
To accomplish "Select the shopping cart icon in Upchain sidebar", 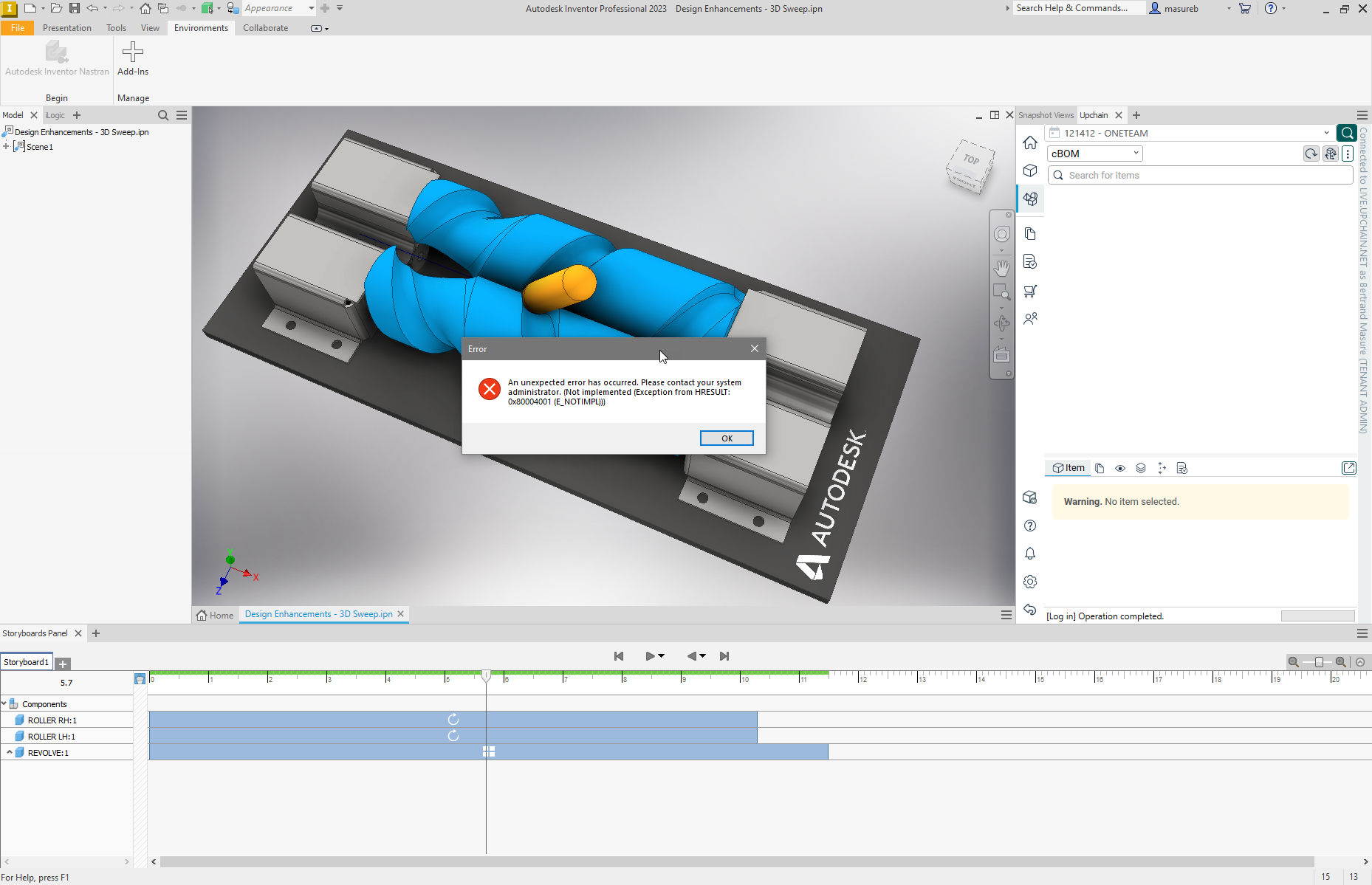I will point(1031,291).
